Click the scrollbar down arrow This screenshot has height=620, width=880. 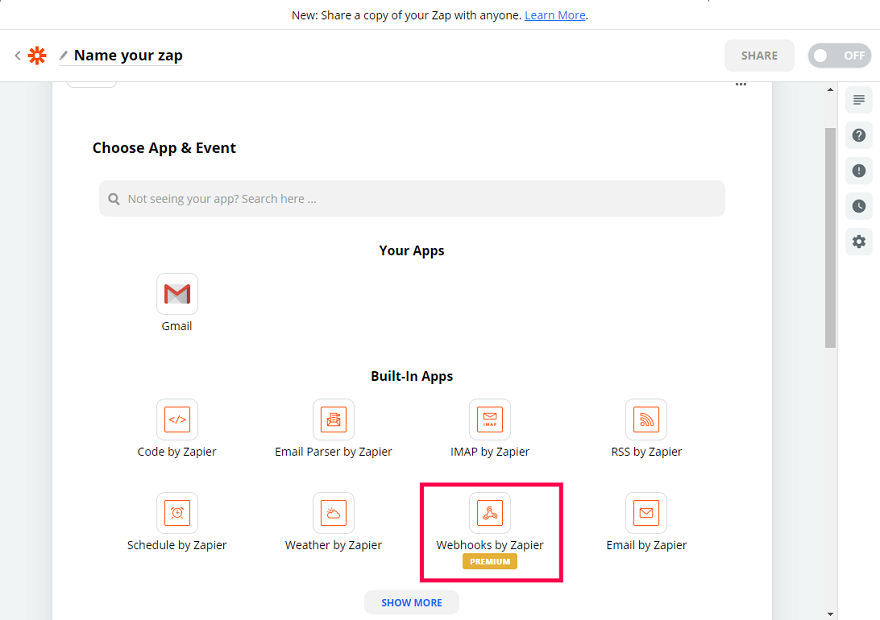(x=830, y=614)
